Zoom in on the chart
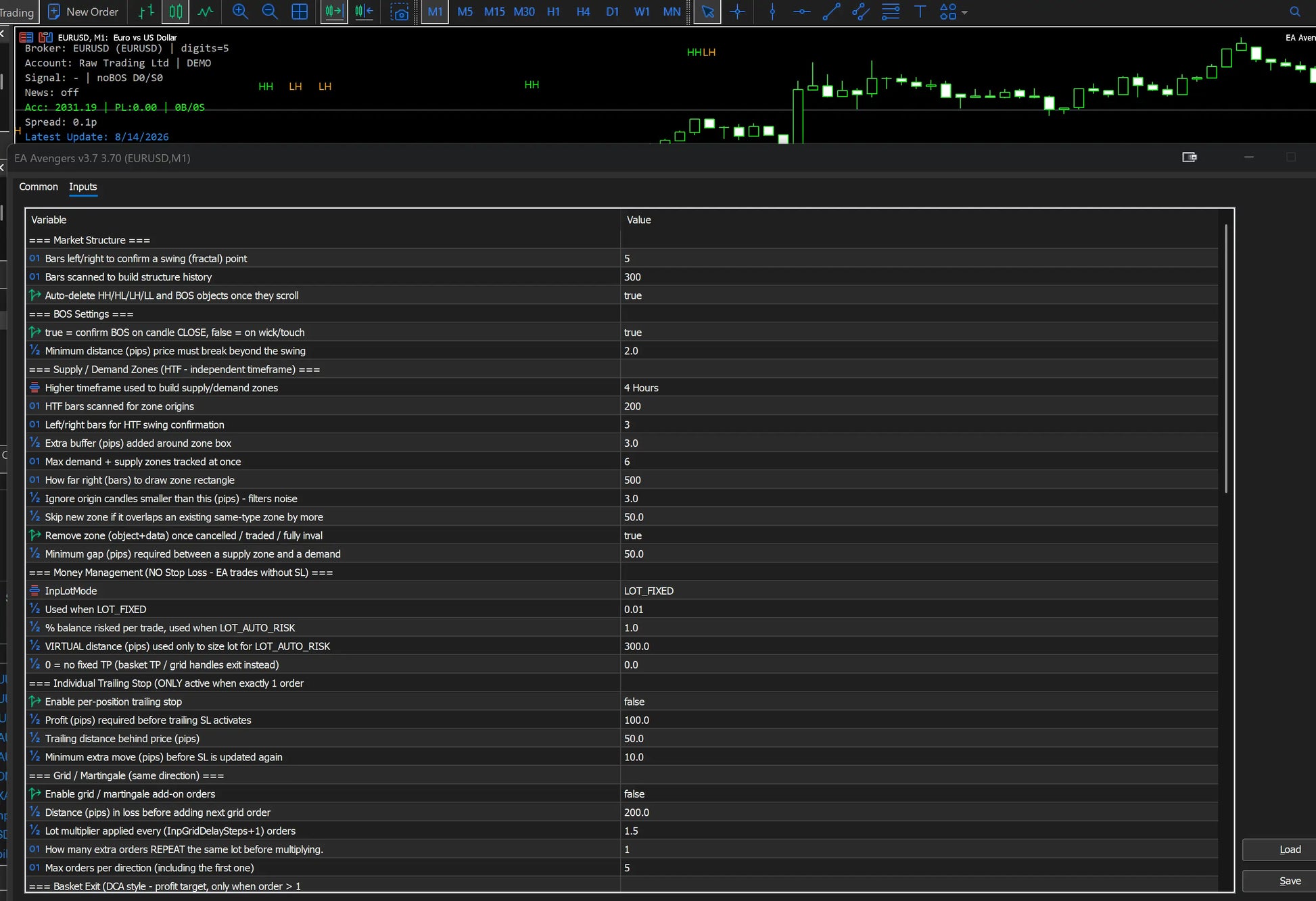The height and width of the screenshot is (901, 1316). (240, 11)
